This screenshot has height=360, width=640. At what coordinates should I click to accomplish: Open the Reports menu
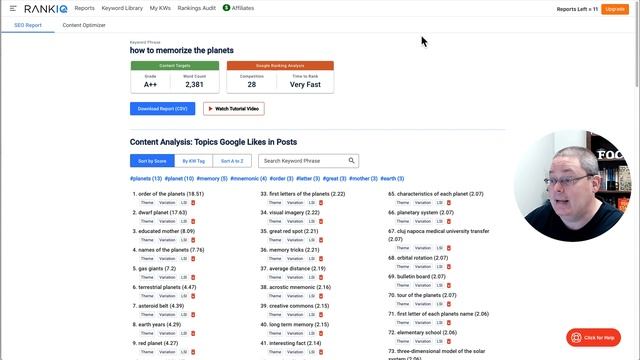coord(84,8)
